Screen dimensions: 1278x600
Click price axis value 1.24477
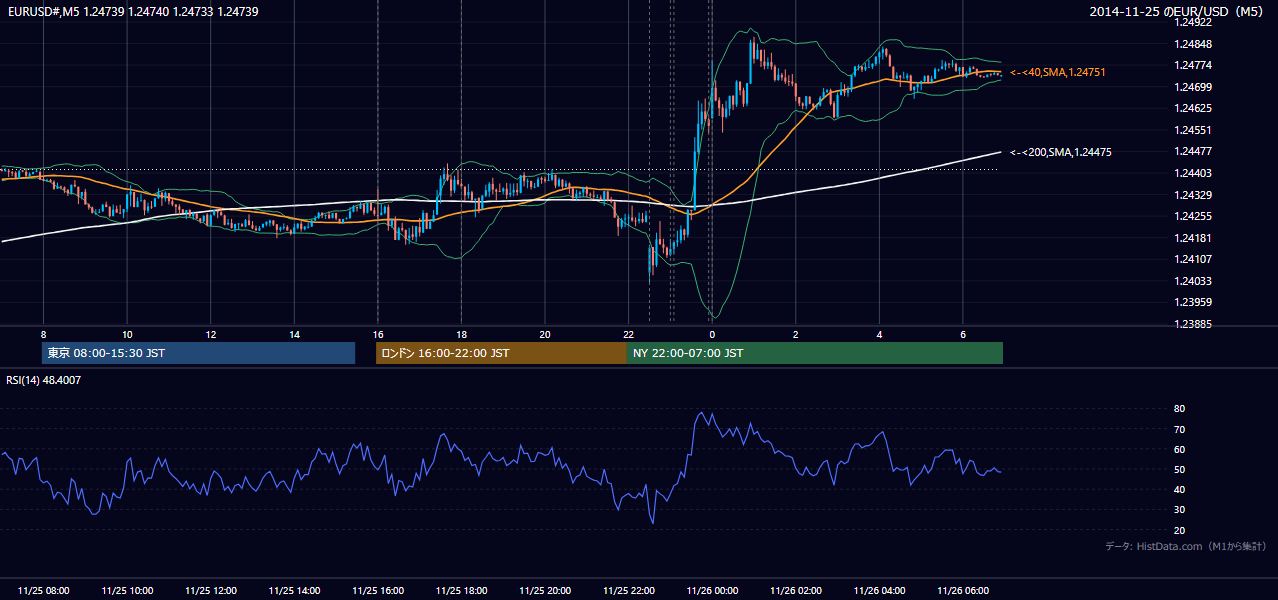coord(1193,151)
